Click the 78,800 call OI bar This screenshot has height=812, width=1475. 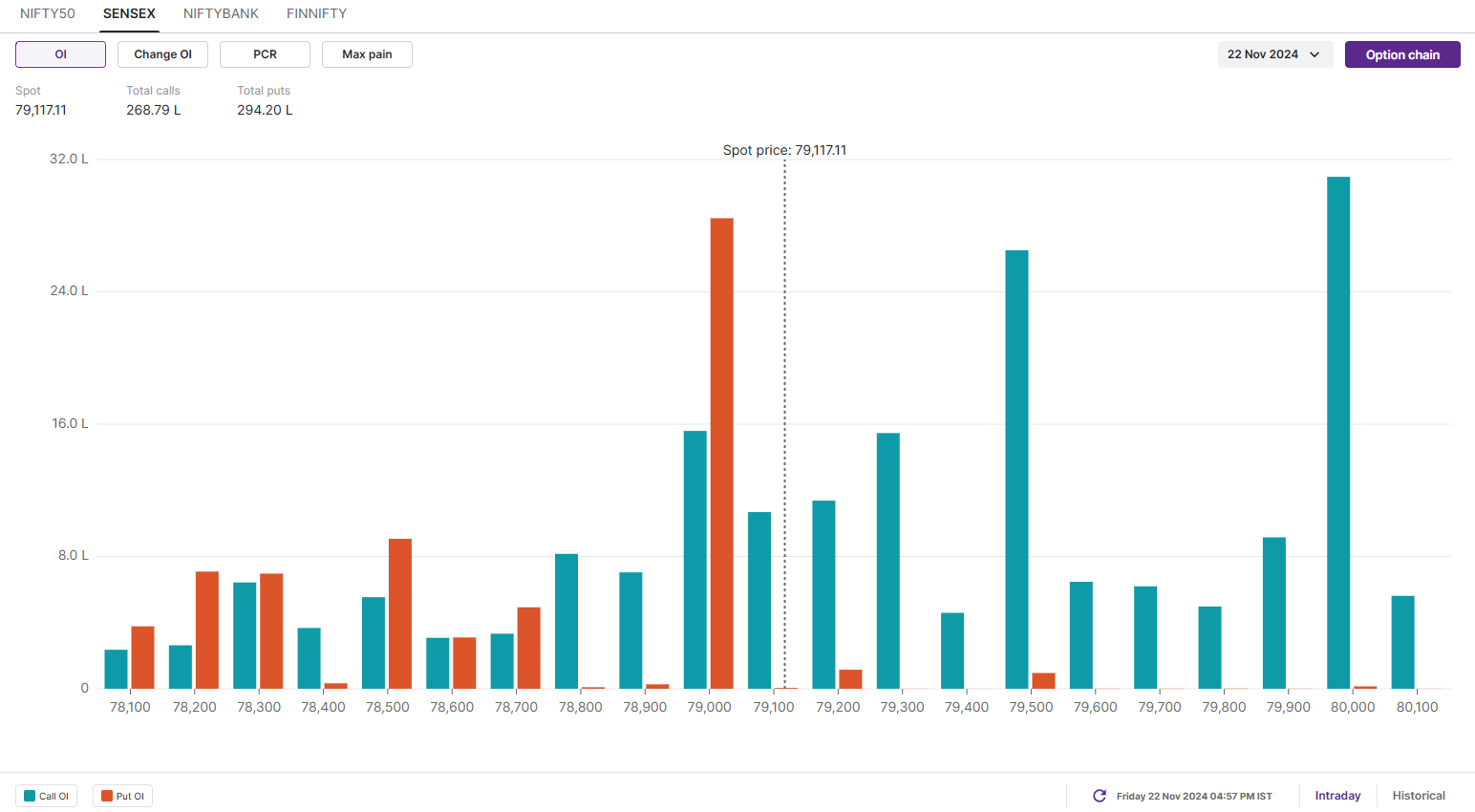click(x=566, y=621)
